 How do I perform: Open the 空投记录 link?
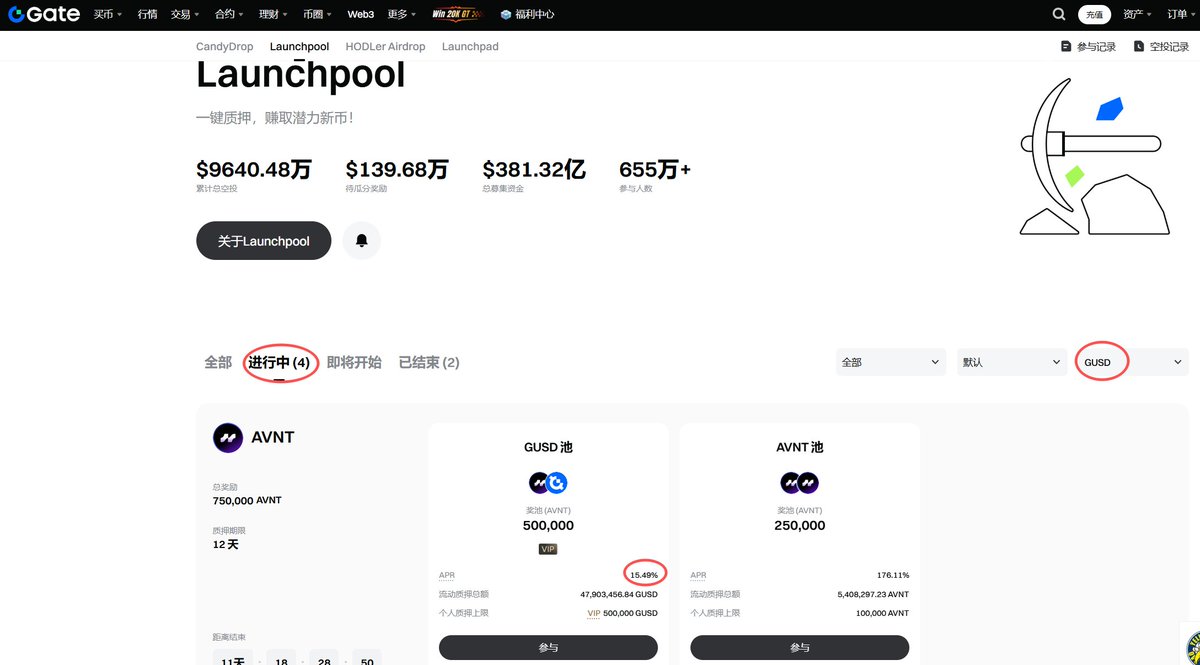[1169, 47]
